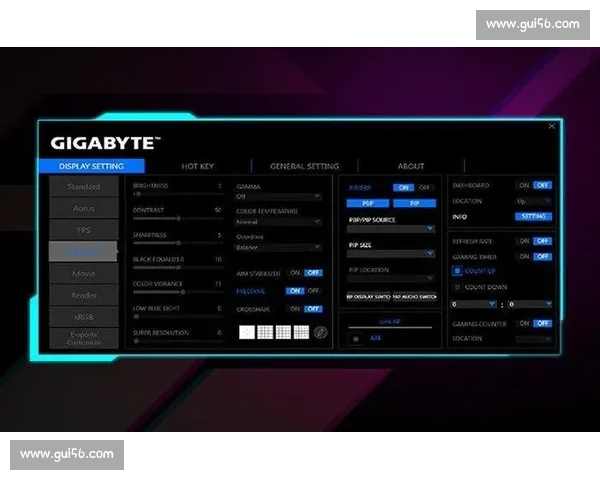Set FreeSync to ON

click(295, 291)
